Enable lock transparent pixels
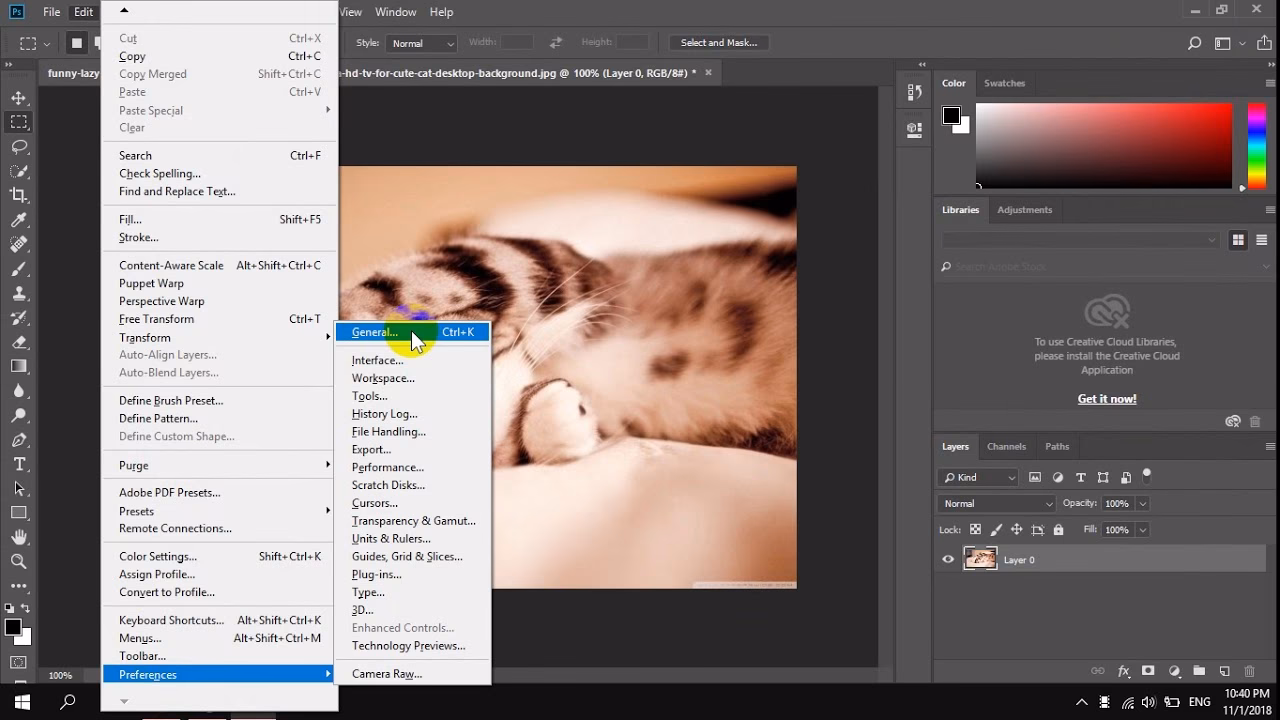The width and height of the screenshot is (1280, 720). pos(975,529)
